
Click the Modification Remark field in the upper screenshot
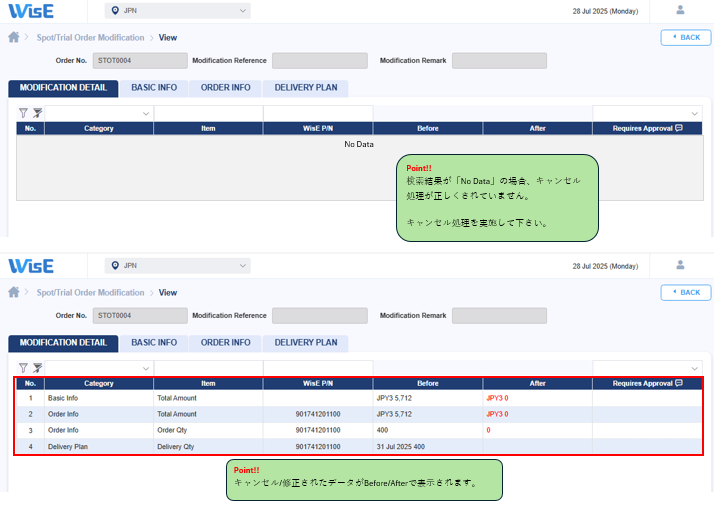click(x=499, y=61)
